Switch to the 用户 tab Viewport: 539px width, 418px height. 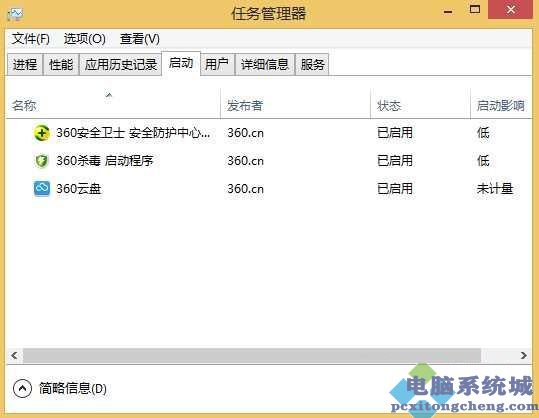(x=217, y=64)
